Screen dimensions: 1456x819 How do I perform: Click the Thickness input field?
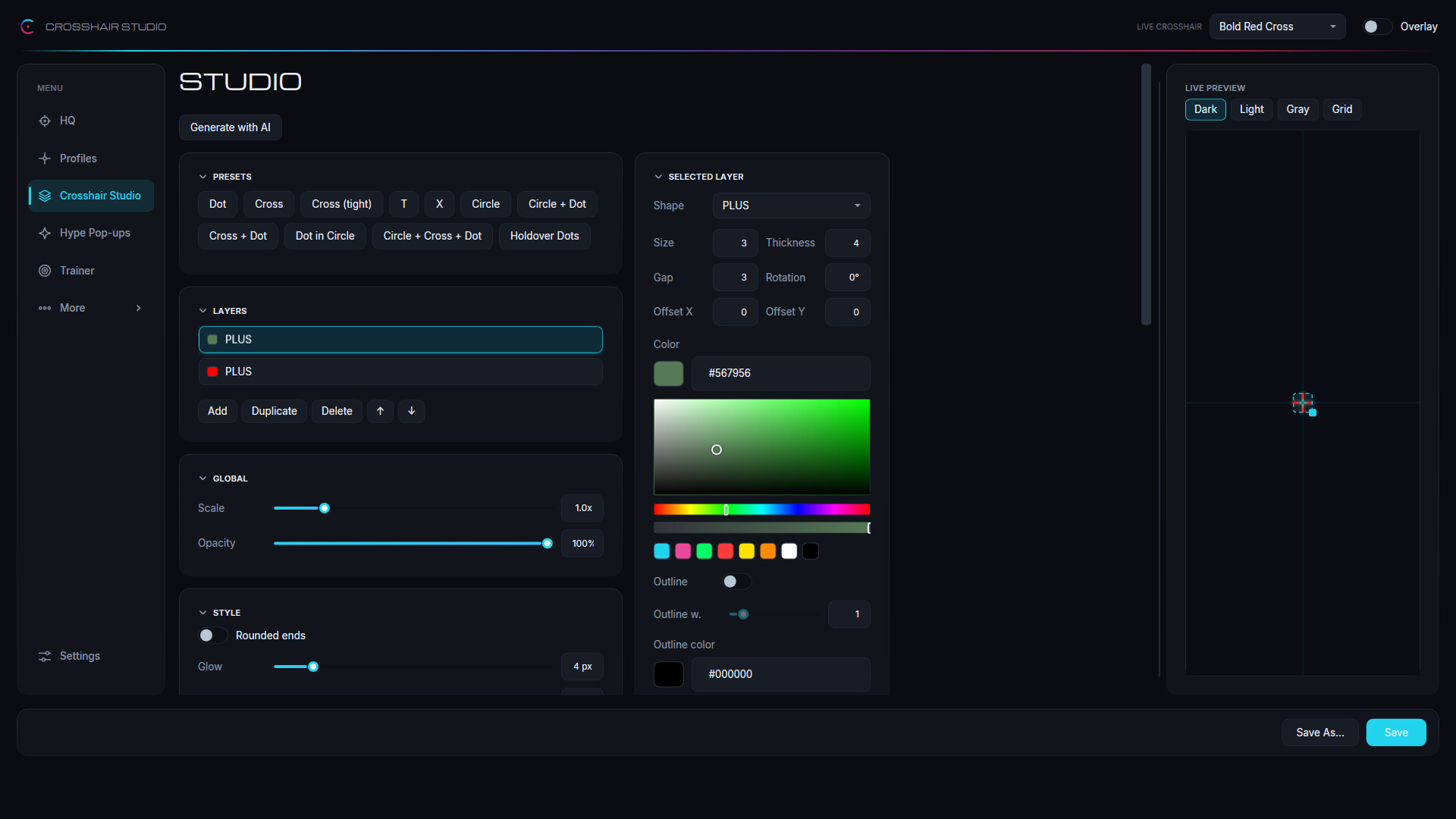point(848,243)
